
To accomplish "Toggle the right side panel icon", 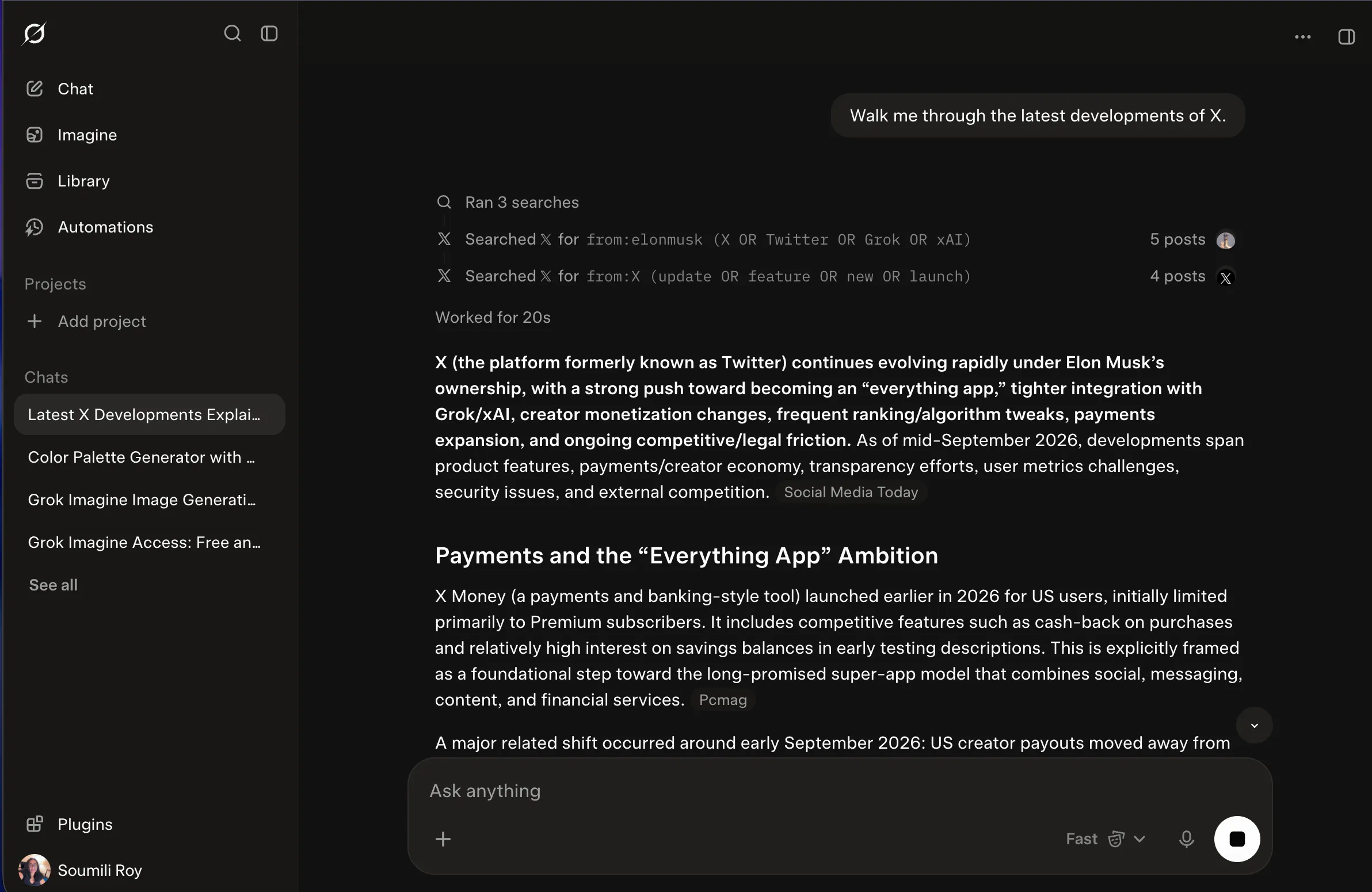I will point(1346,37).
